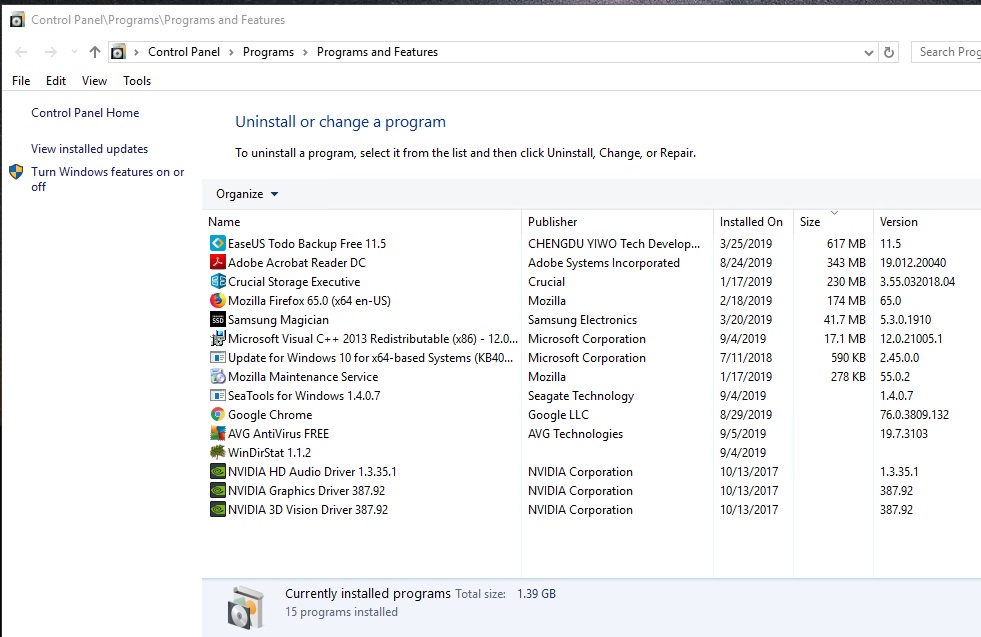Click the AVG AntiVirus FREE icon
The width and height of the screenshot is (981, 637).
217,433
